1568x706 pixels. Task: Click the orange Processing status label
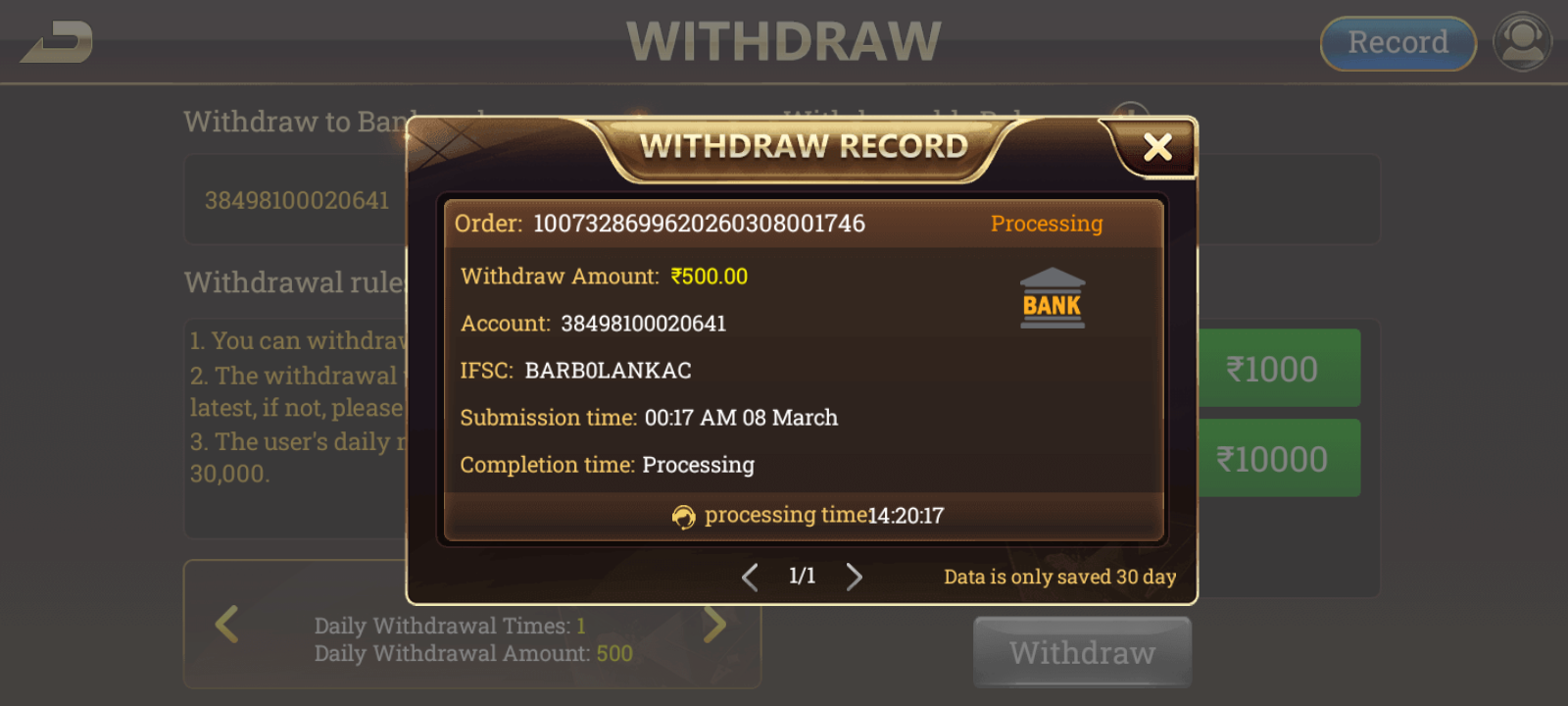click(x=1047, y=224)
